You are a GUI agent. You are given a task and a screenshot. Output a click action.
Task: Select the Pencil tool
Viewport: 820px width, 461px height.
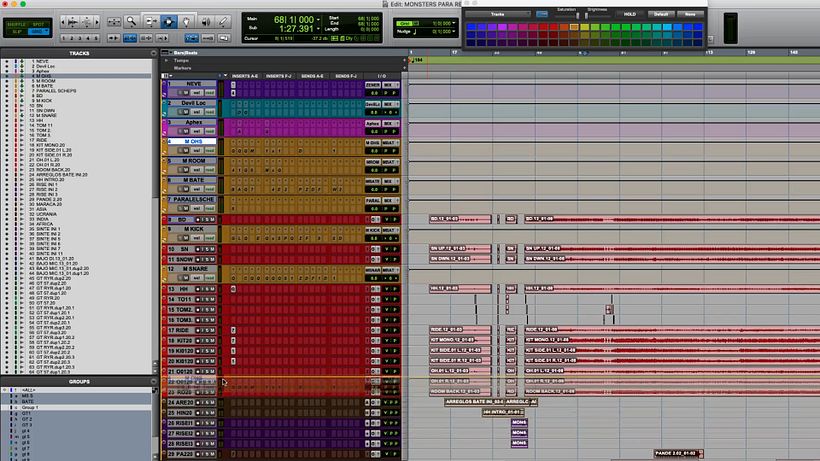point(223,21)
